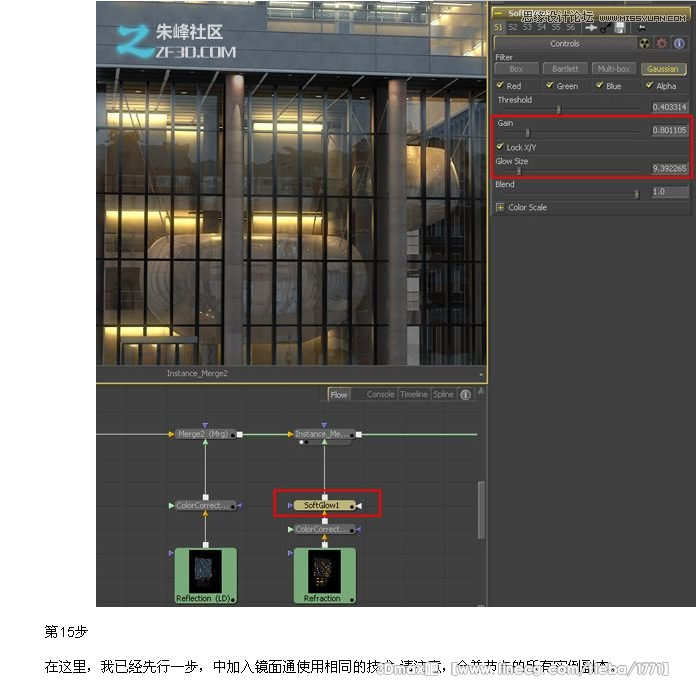The image size is (698, 686).
Task: Switch to settings slot S3
Action: pos(527,28)
